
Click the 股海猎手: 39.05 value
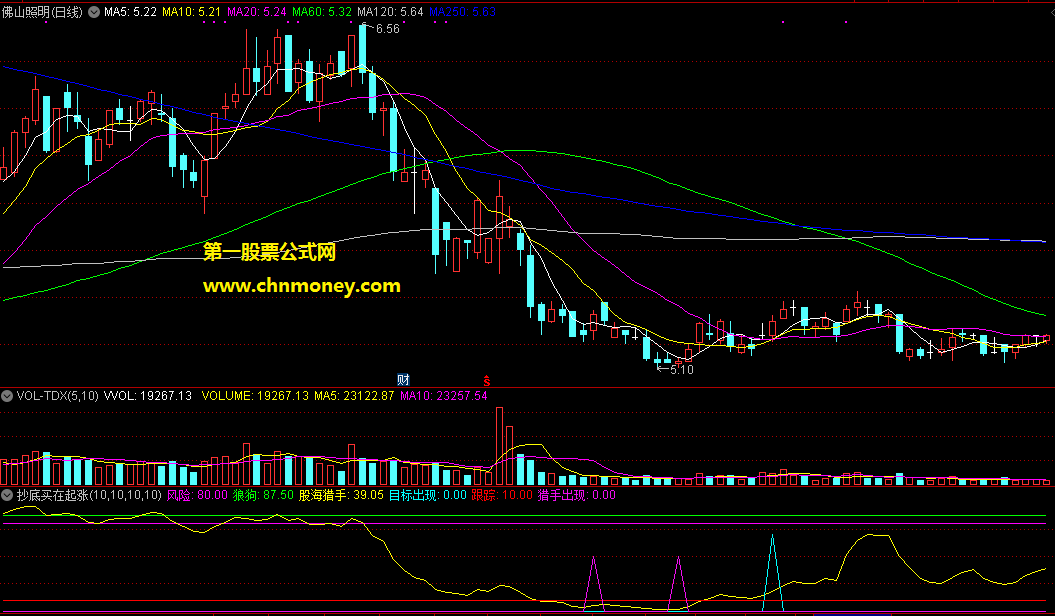341,495
